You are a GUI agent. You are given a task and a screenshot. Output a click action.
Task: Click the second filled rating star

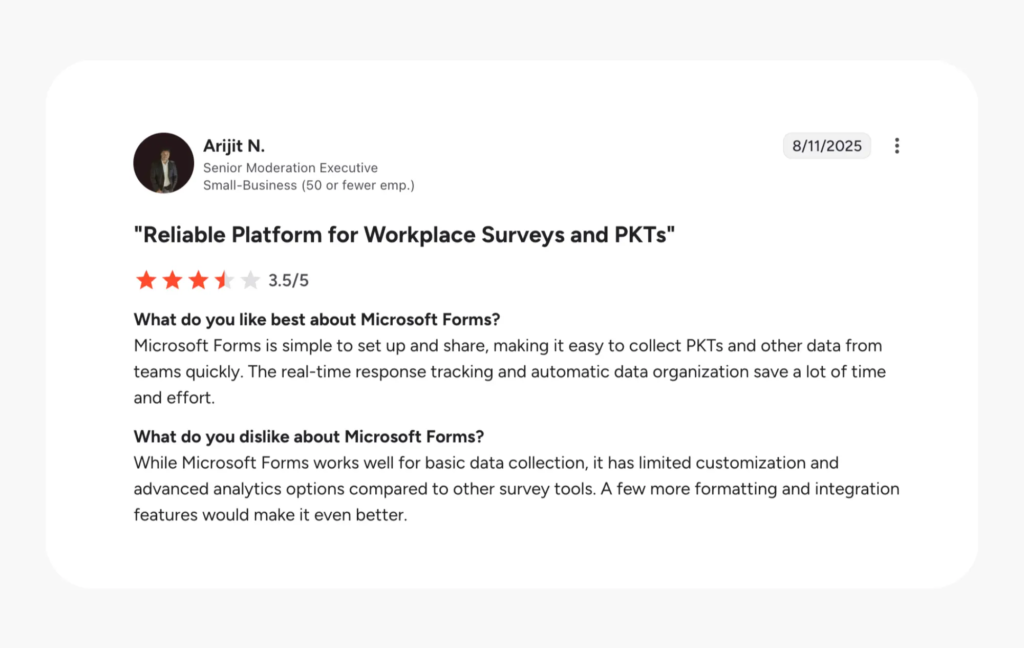click(172, 280)
